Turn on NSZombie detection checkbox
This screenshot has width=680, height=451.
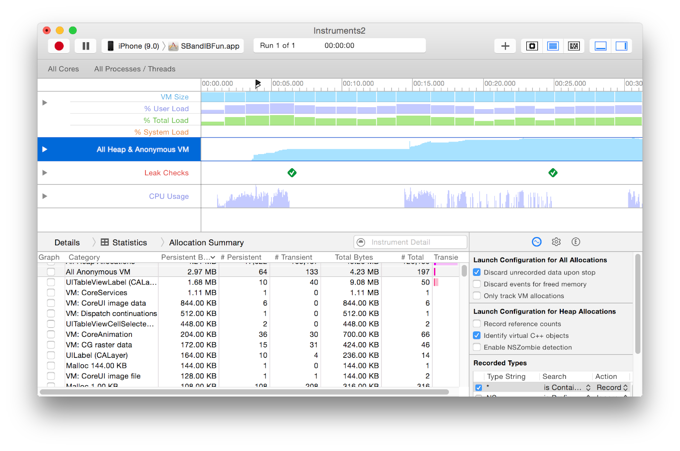[x=477, y=347]
